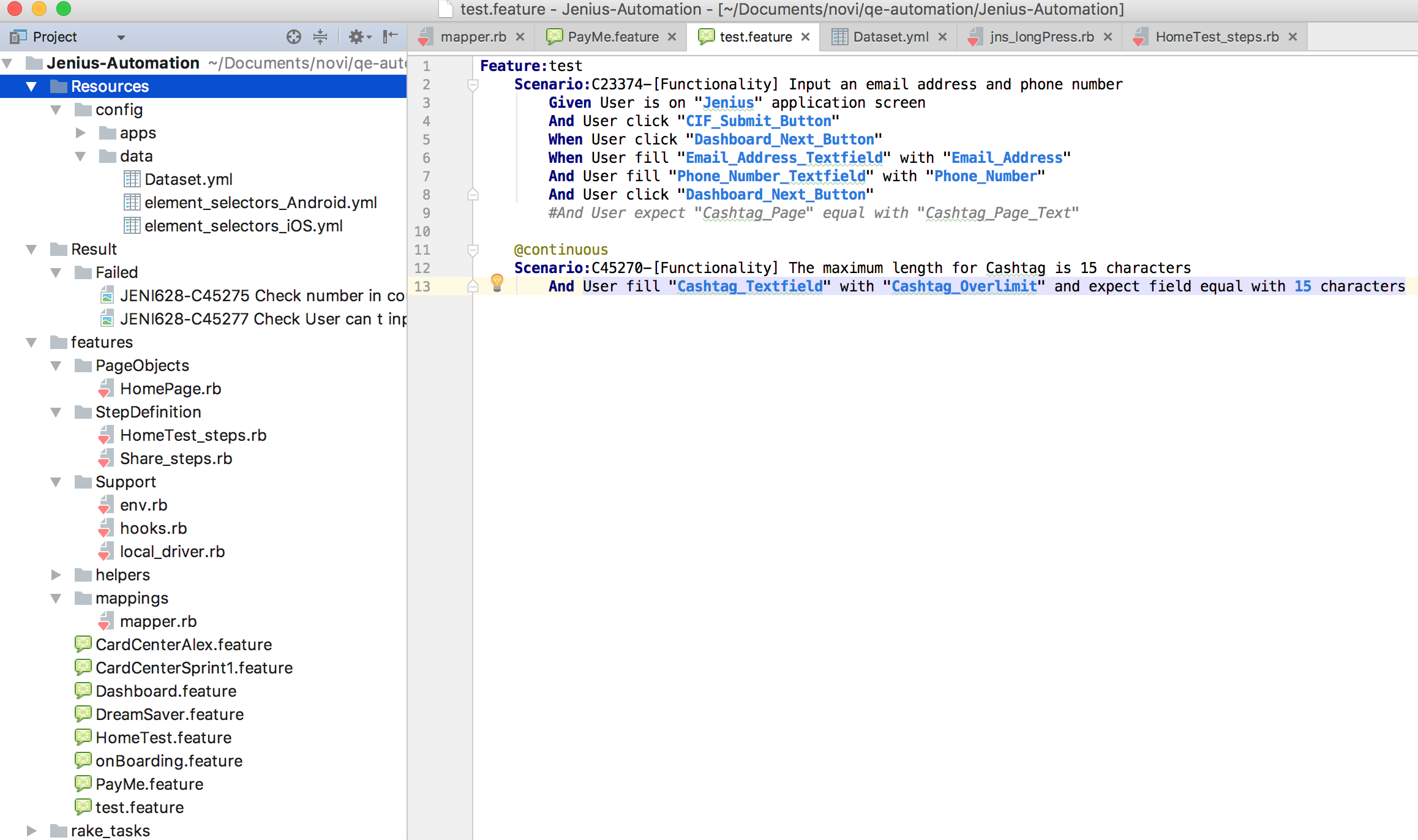The width and height of the screenshot is (1418, 840).
Task: Toggle code fold marker on line 2
Action: pyautogui.click(x=473, y=85)
